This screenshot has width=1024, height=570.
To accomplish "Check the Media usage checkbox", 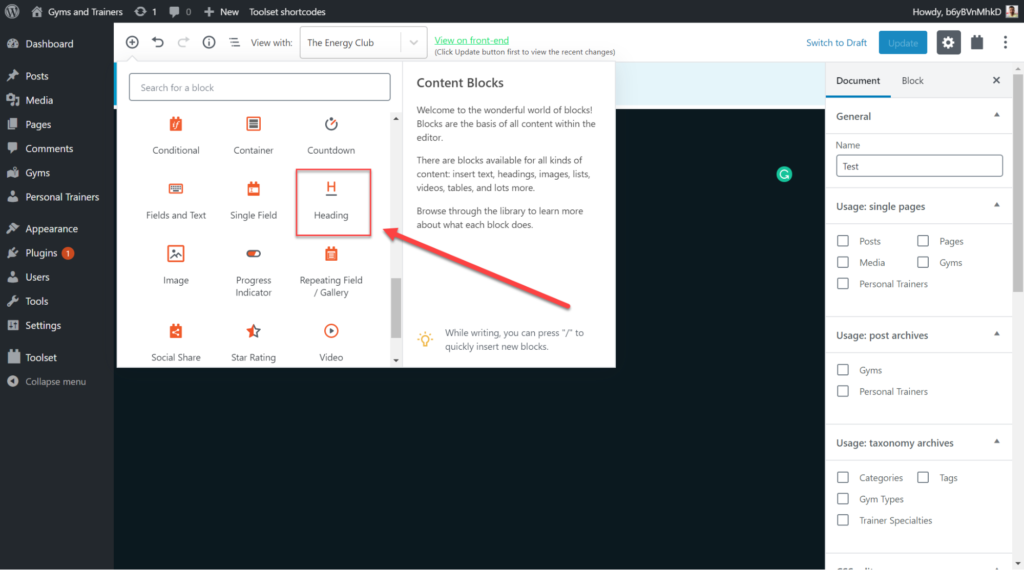I will click(843, 262).
